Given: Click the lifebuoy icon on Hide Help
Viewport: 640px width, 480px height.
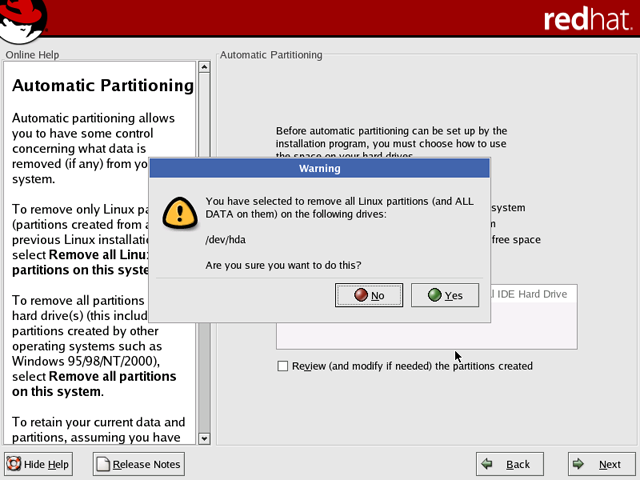Looking at the screenshot, I should point(14,464).
